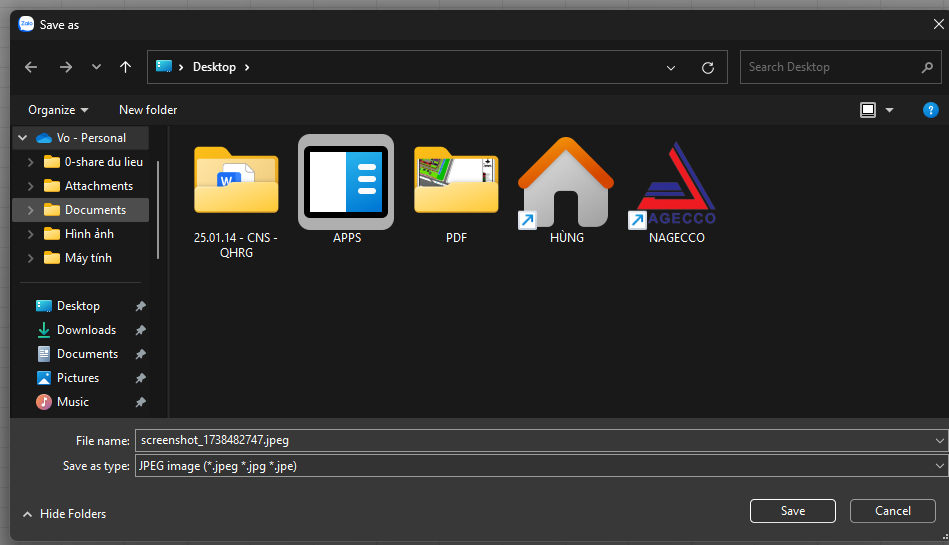Open the Help question mark icon
Screen dimensions: 949x545
930,110
